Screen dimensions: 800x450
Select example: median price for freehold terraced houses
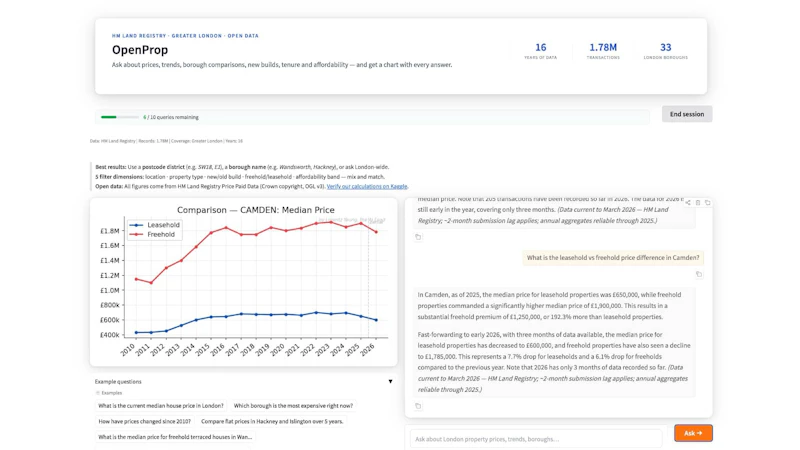click(175, 437)
